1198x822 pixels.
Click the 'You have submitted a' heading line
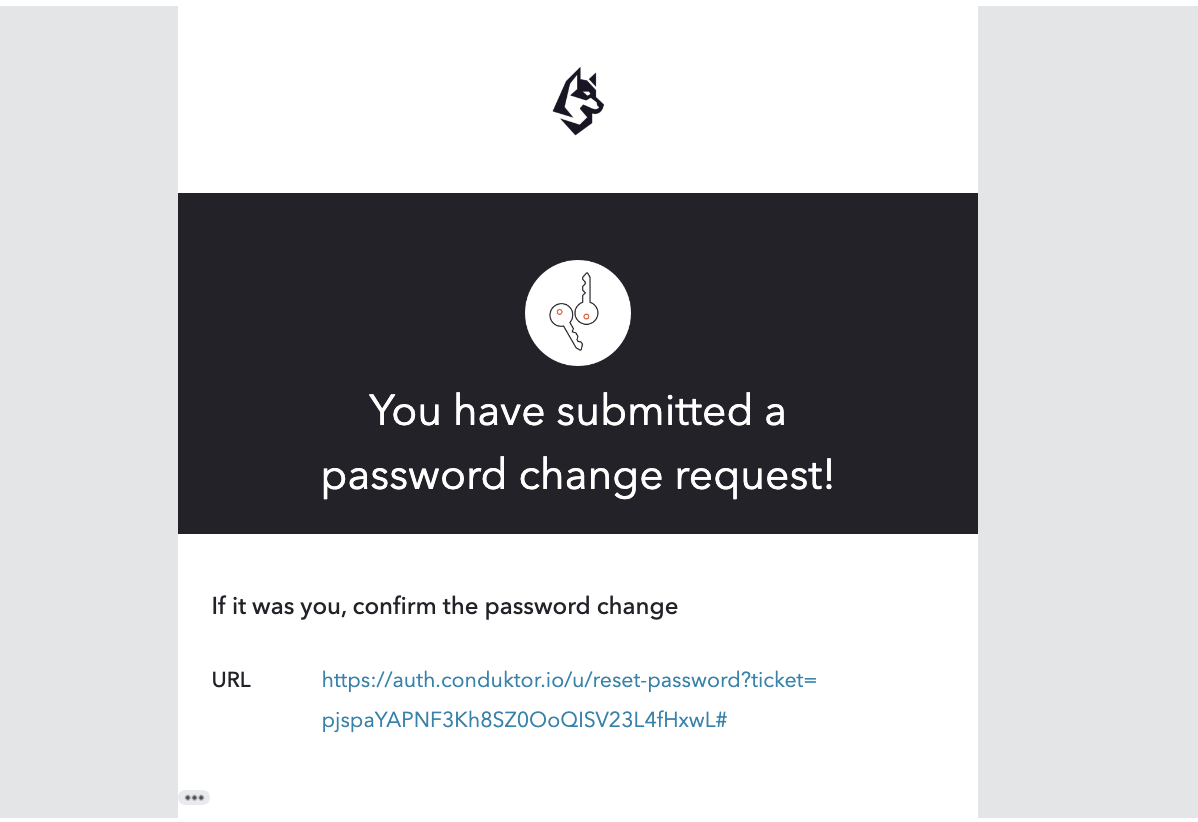coord(578,411)
